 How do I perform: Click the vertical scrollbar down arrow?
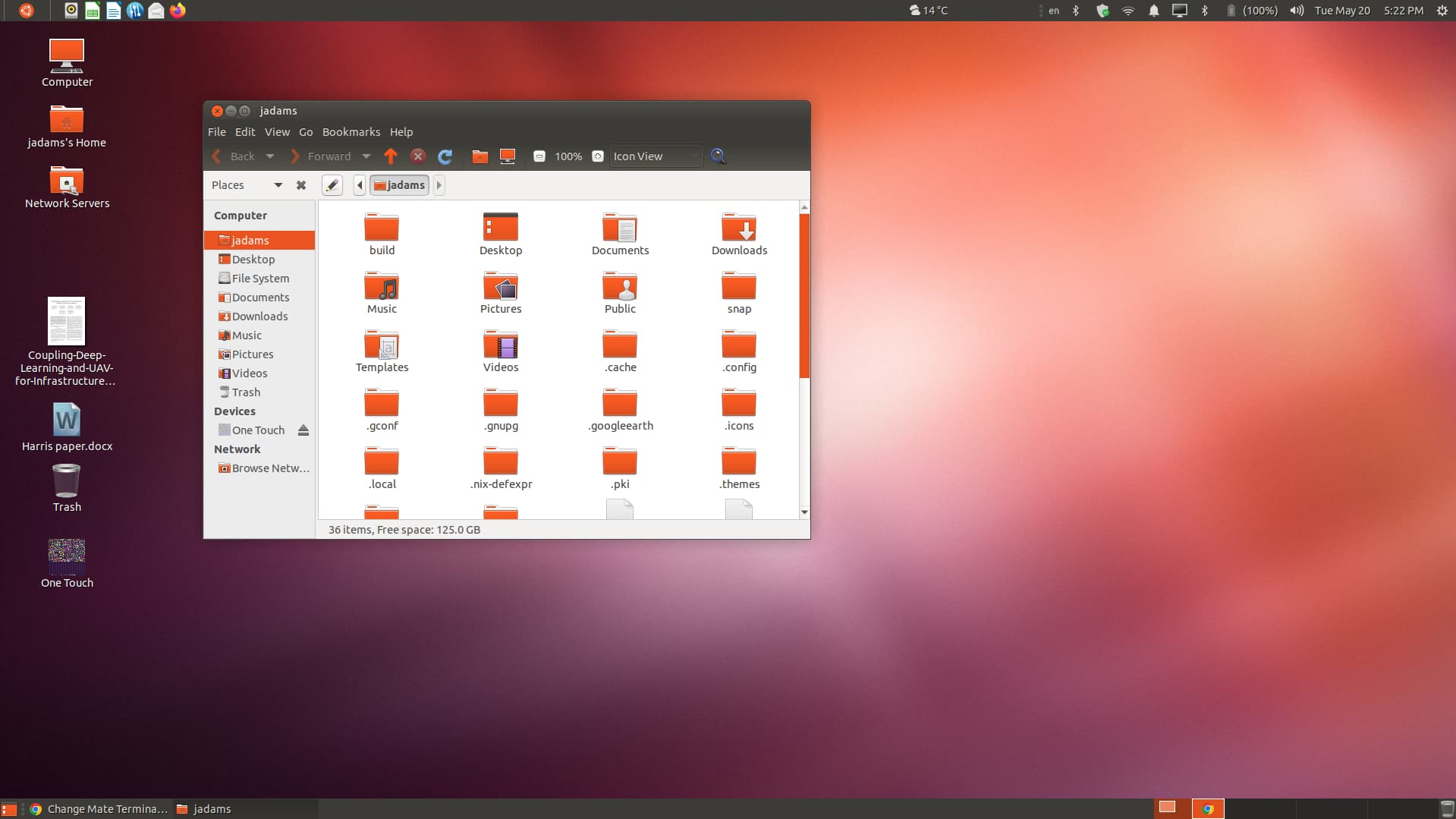(x=804, y=512)
